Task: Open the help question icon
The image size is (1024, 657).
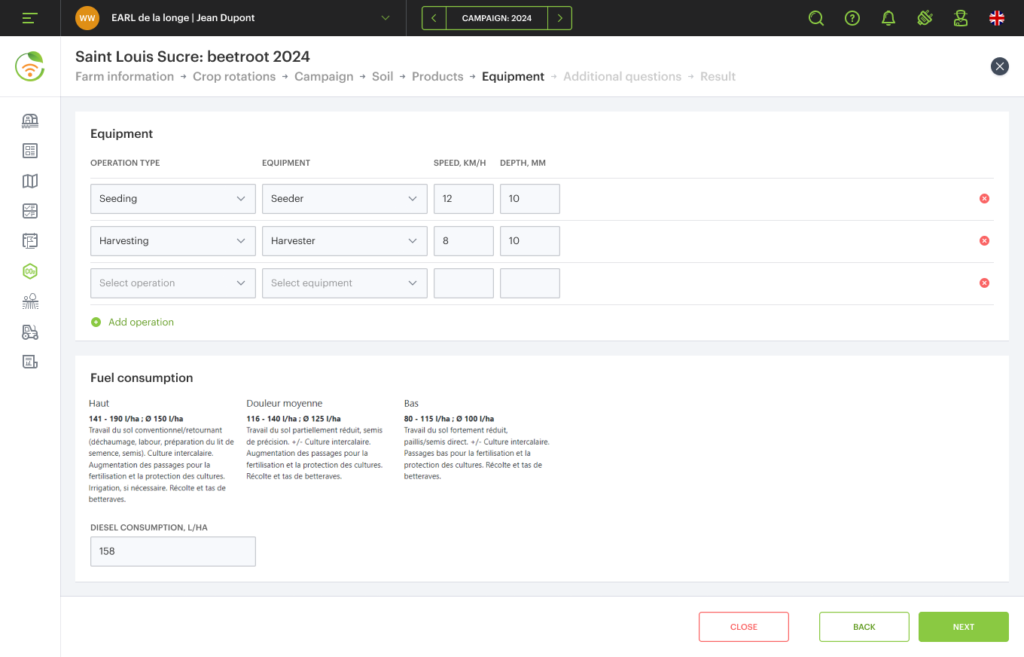Action: (852, 18)
